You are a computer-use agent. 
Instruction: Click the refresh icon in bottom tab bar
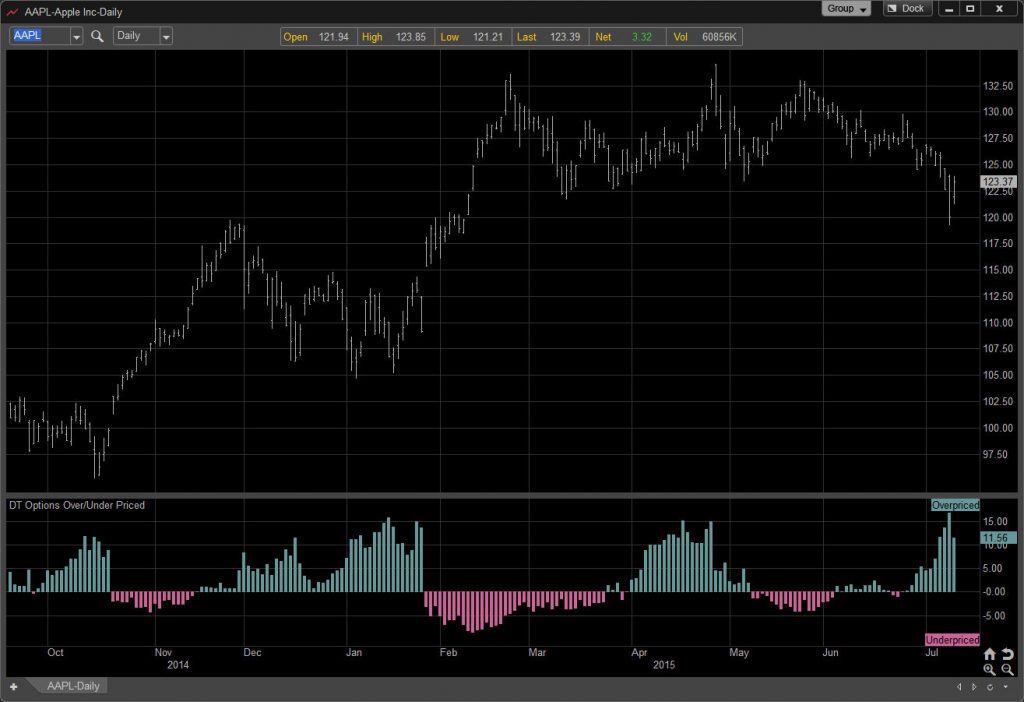[990, 687]
